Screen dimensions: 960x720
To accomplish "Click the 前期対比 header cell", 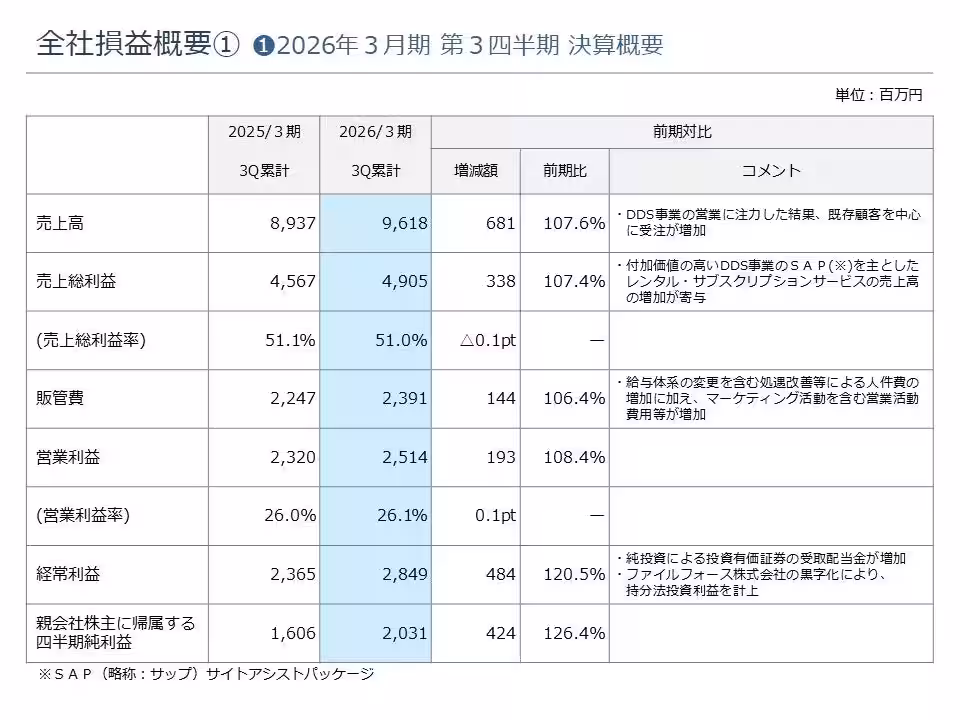I will coord(682,132).
